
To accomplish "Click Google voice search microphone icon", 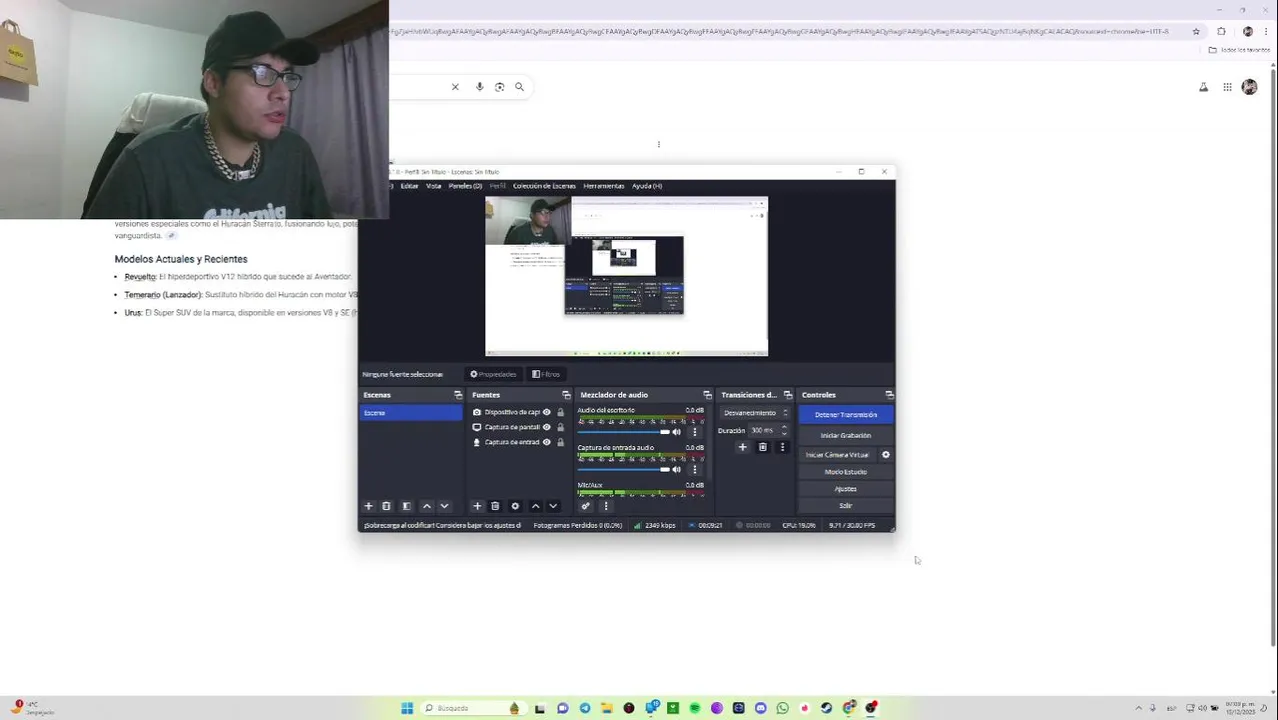I will pos(479,87).
